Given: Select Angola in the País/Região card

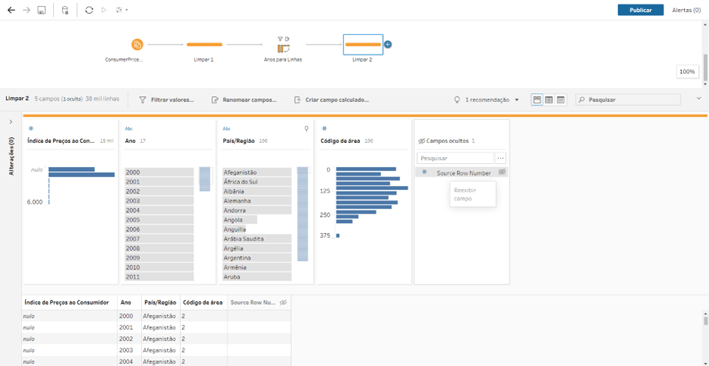Looking at the screenshot, I should pyautogui.click(x=240, y=220).
